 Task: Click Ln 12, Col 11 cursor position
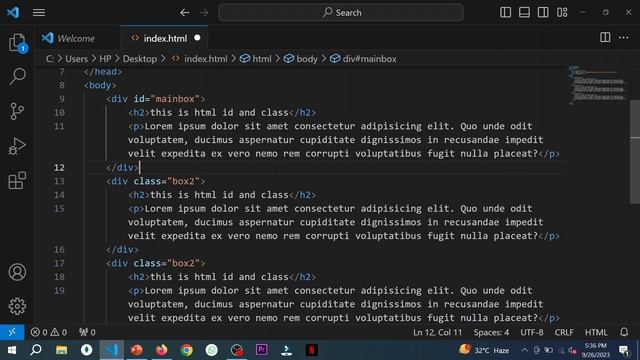click(x=437, y=332)
